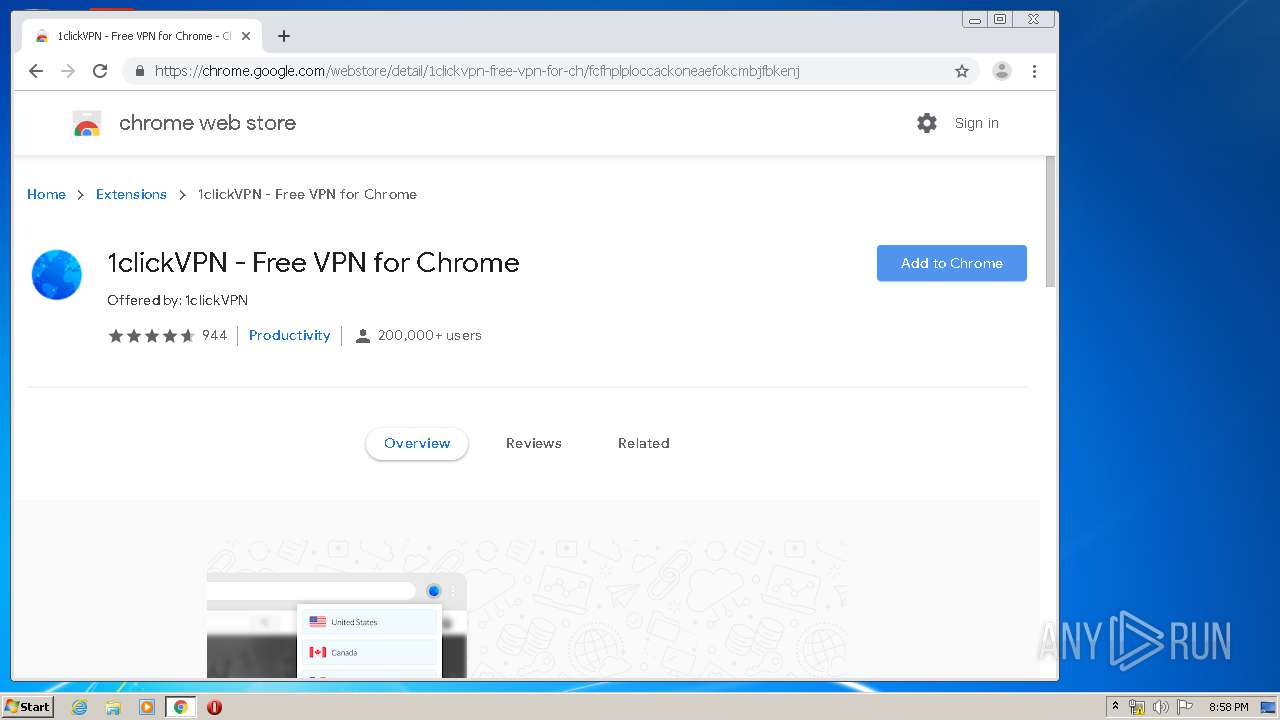Launch Internet Explorer from taskbar
This screenshot has width=1280, height=720.
79,707
